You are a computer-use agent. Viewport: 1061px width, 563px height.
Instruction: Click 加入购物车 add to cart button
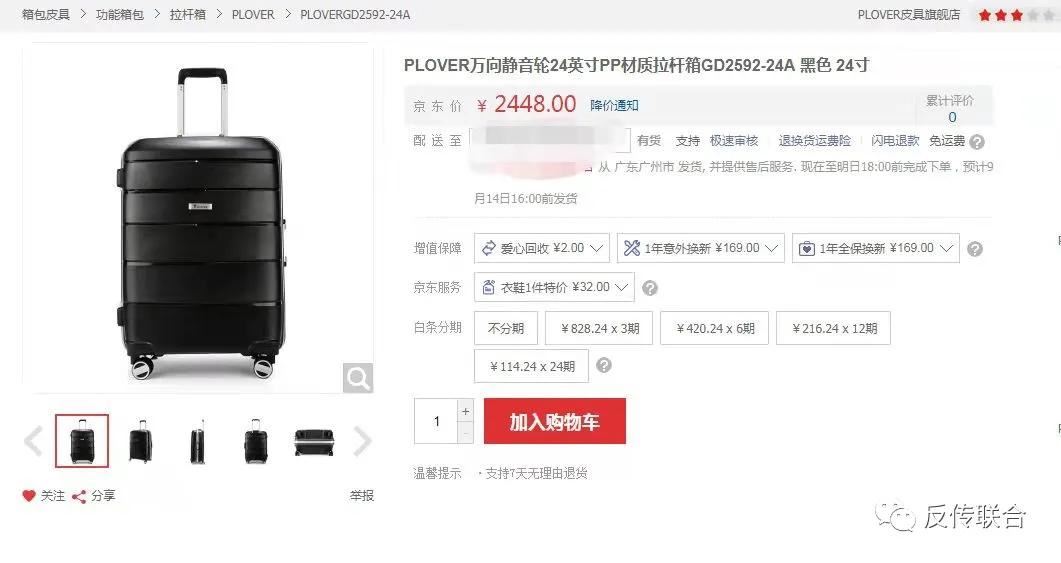coord(555,421)
